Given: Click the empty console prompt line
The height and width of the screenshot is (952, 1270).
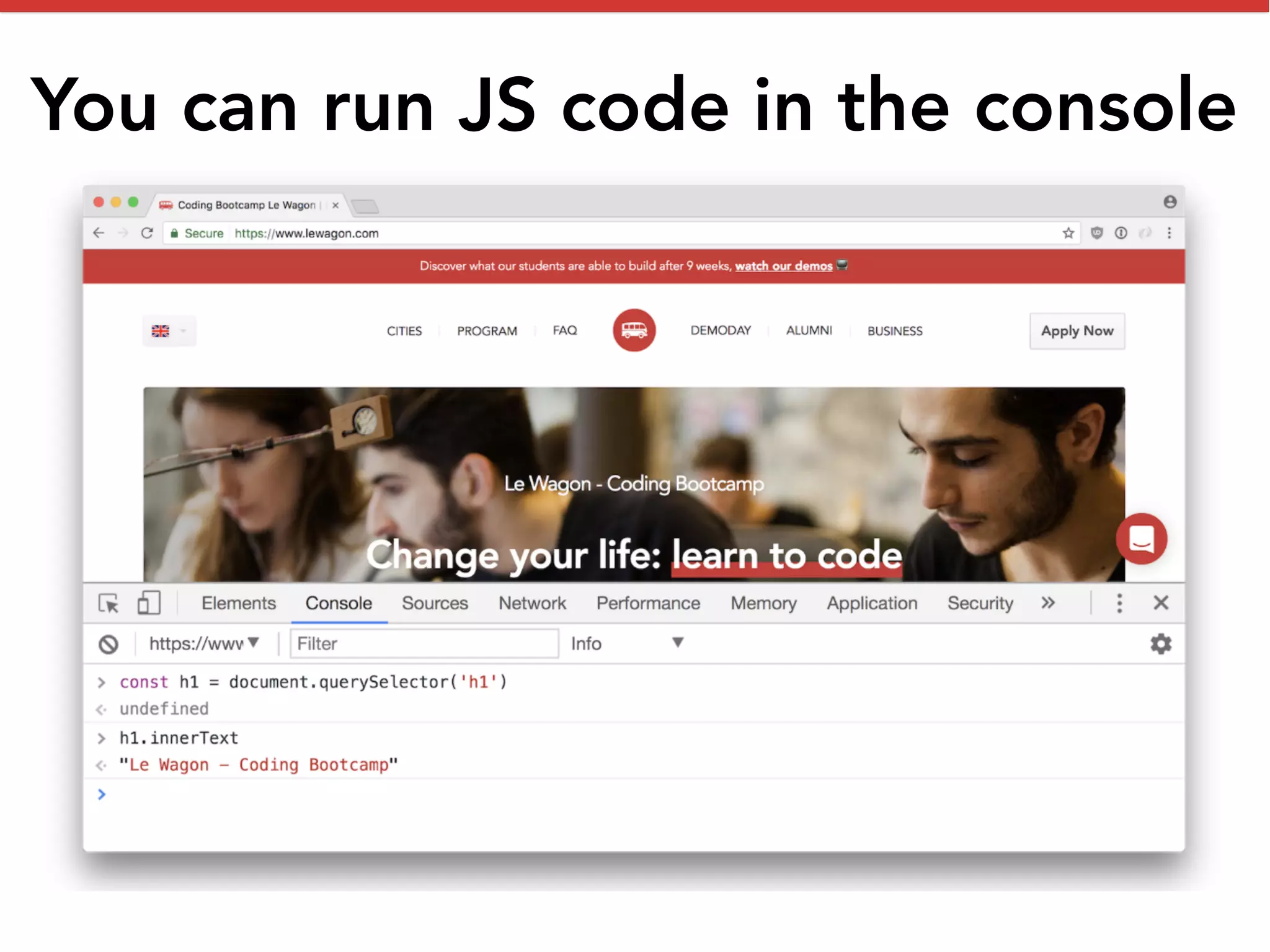Looking at the screenshot, I should click(634, 794).
